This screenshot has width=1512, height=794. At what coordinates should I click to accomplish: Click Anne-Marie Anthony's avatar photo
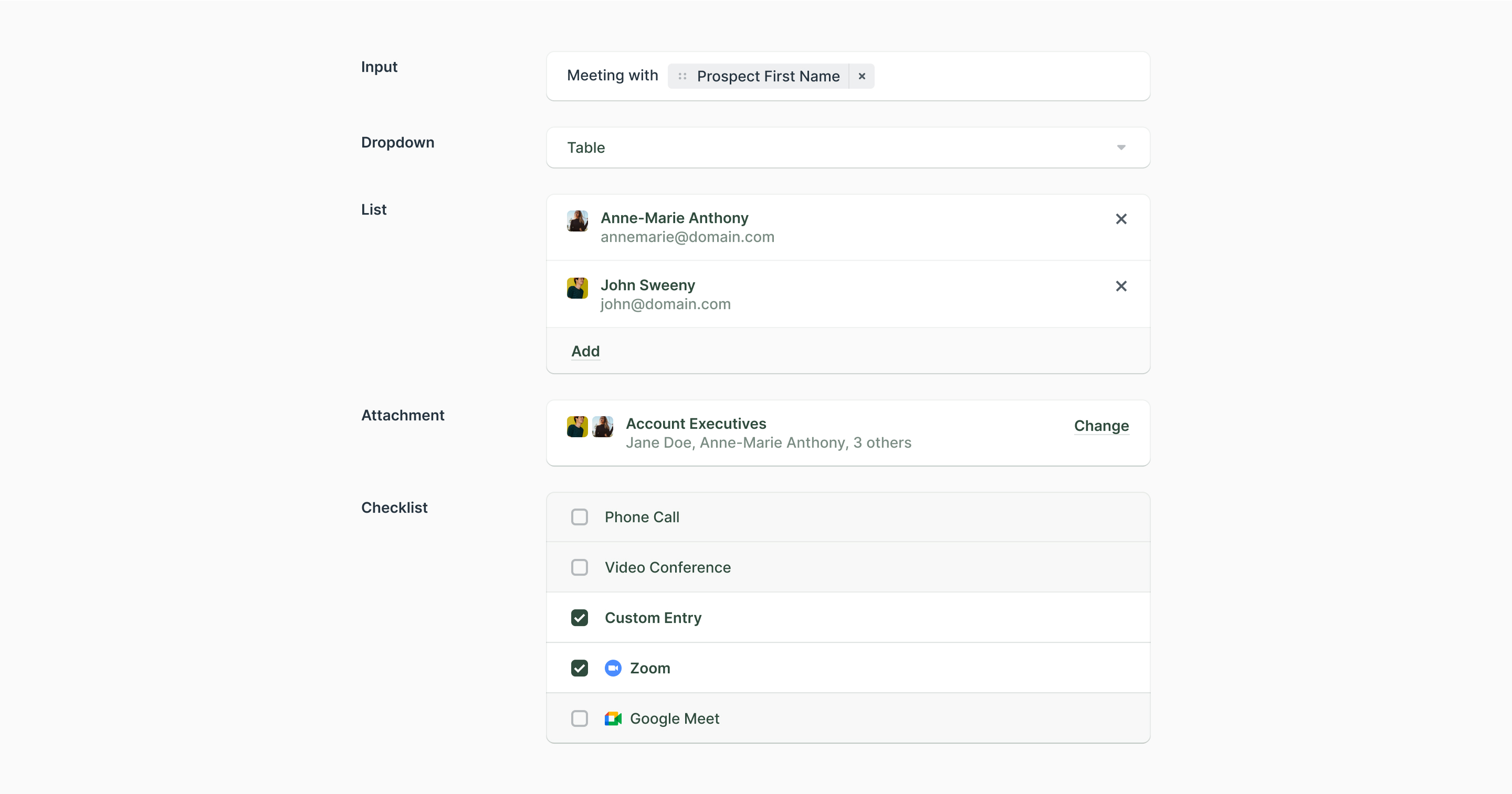577,220
